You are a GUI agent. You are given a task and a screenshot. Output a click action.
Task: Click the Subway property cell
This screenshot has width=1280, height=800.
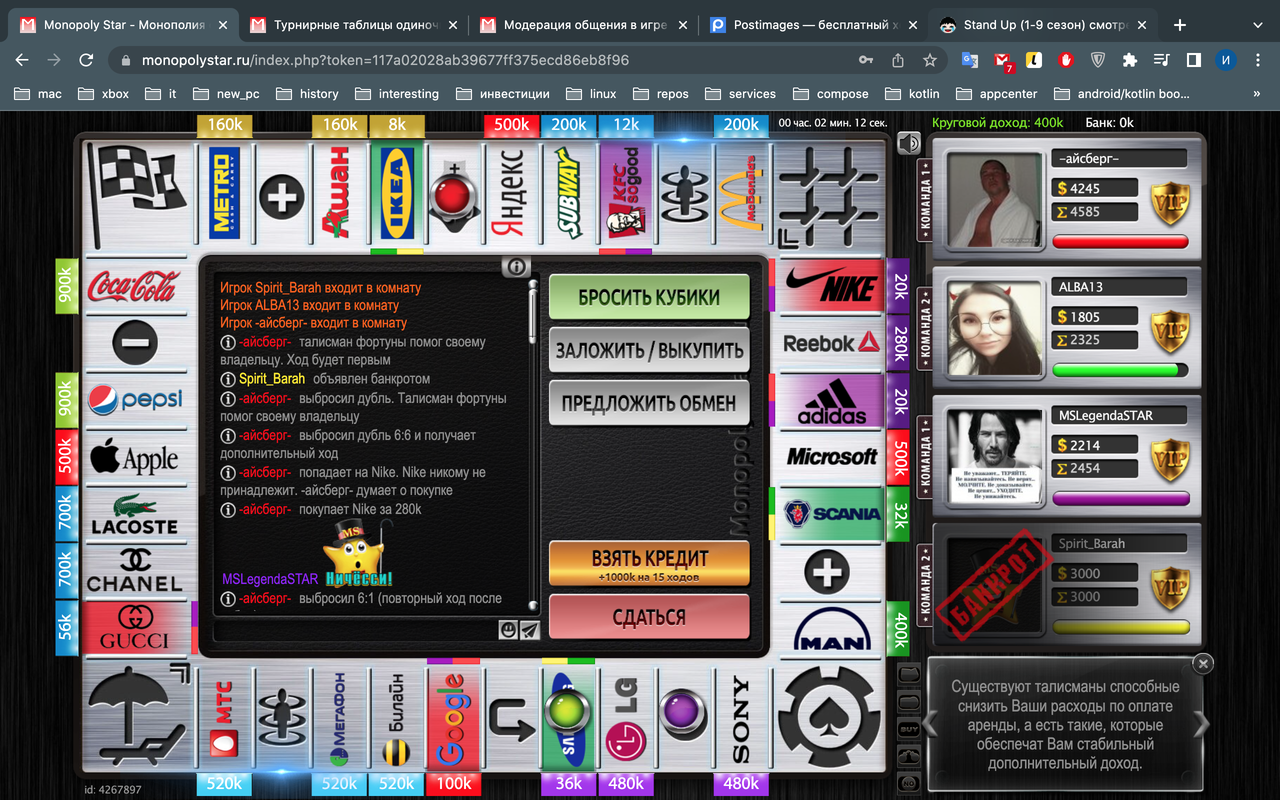[x=569, y=194]
